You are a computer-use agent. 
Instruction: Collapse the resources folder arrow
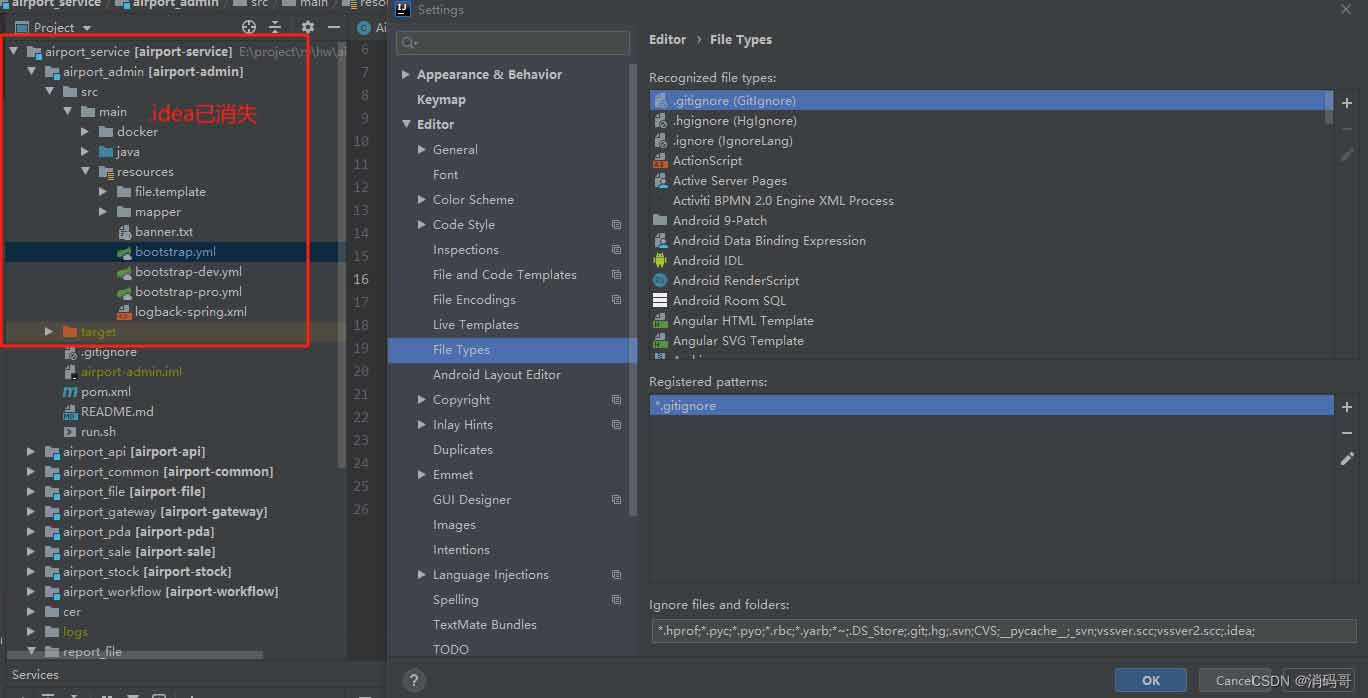(x=86, y=172)
